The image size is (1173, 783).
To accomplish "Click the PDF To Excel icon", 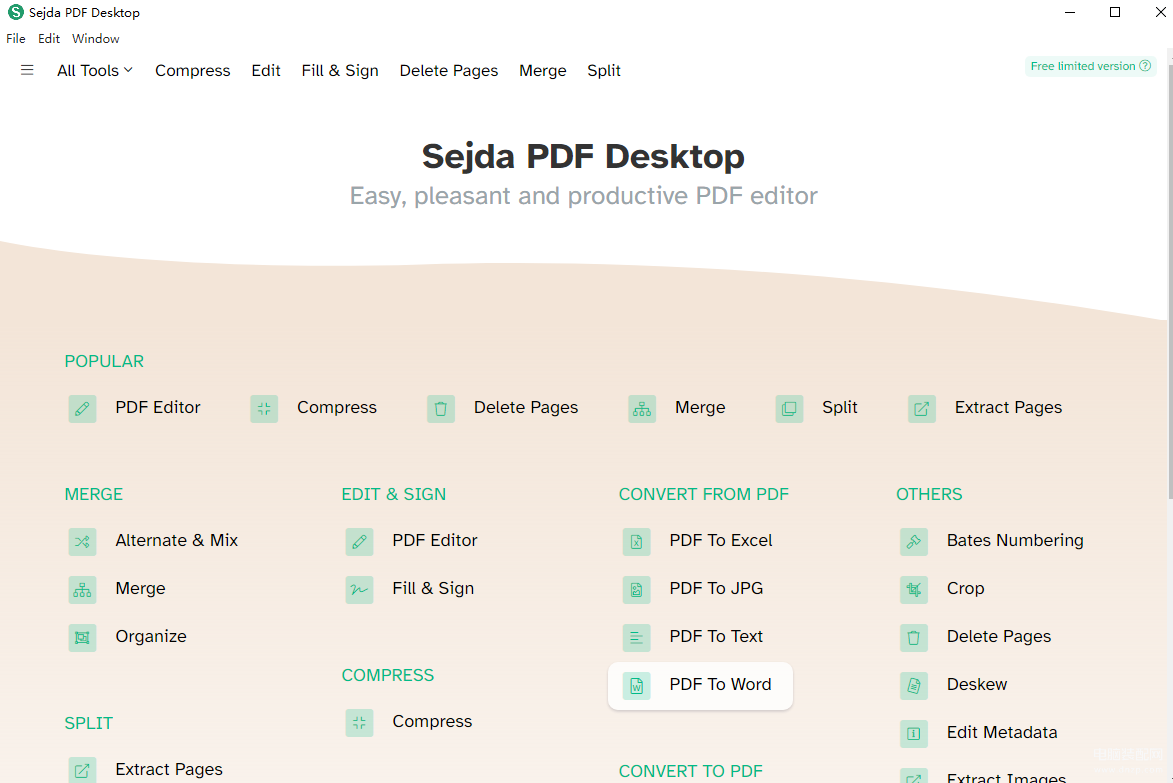I will 637,541.
